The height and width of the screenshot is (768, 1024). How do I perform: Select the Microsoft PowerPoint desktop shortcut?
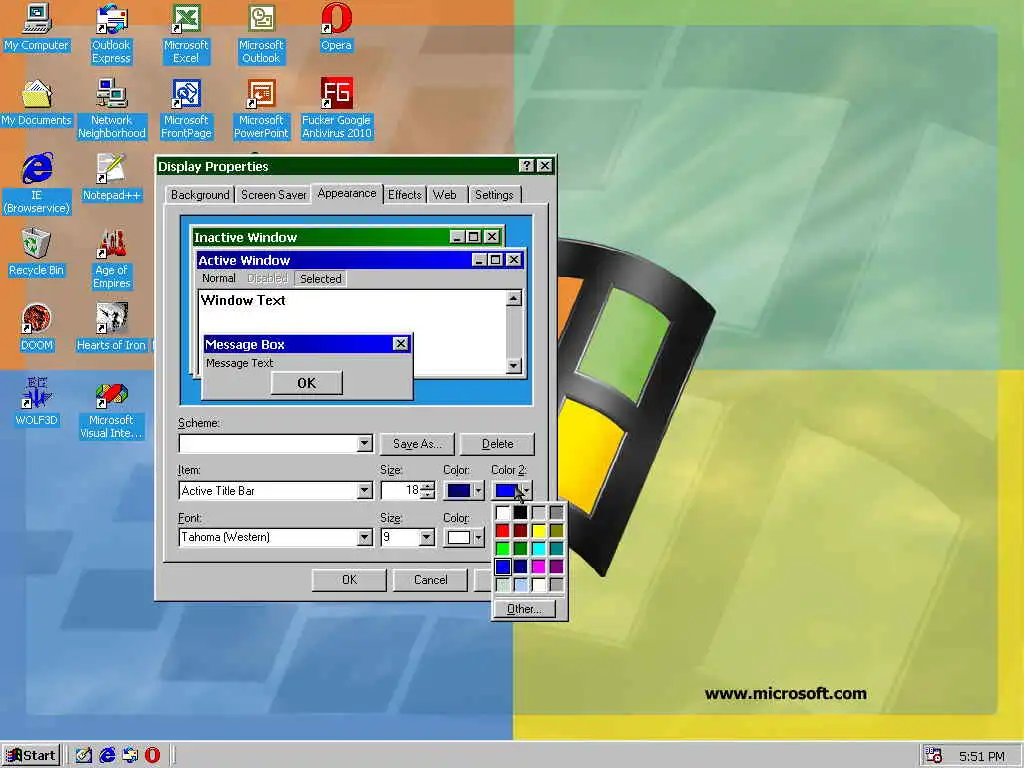[x=261, y=109]
